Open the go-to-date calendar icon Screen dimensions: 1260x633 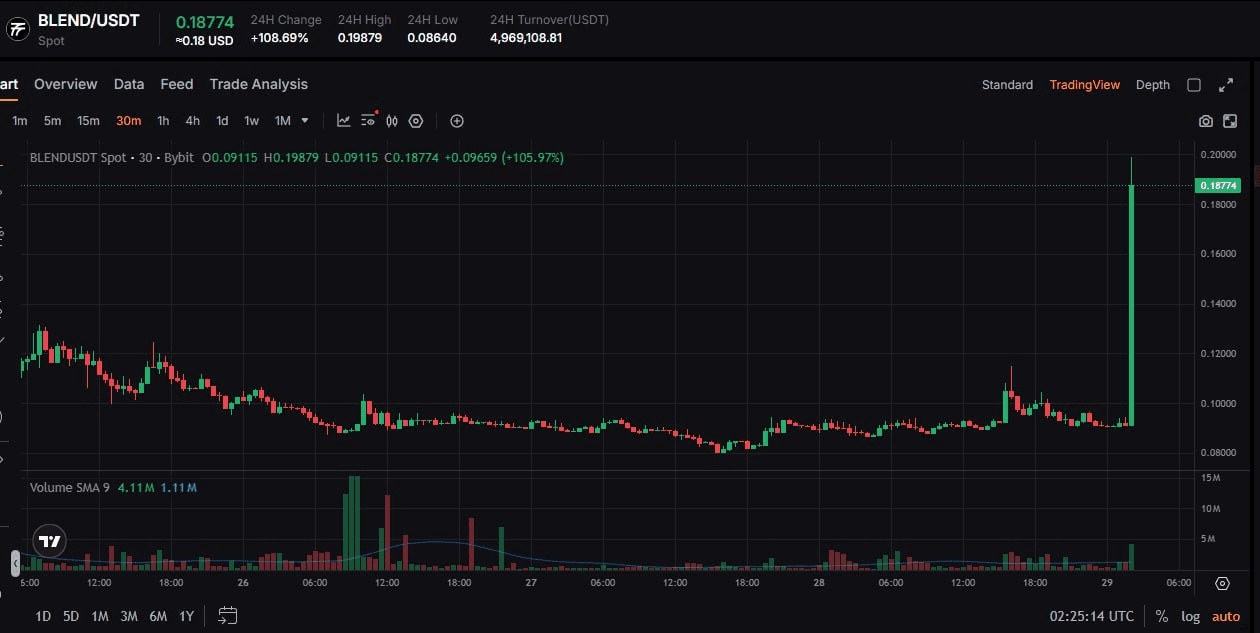227,616
